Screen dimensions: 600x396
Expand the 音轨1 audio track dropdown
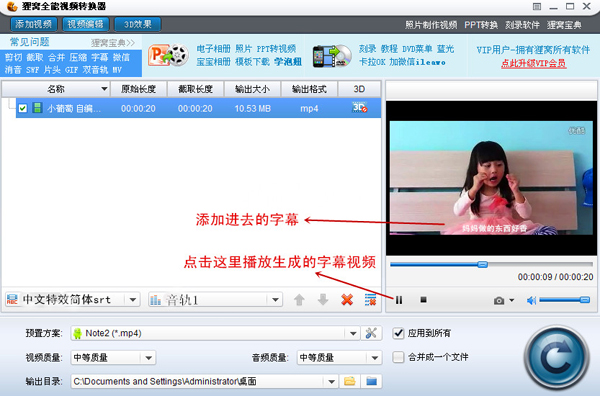pyautogui.click(x=275, y=300)
